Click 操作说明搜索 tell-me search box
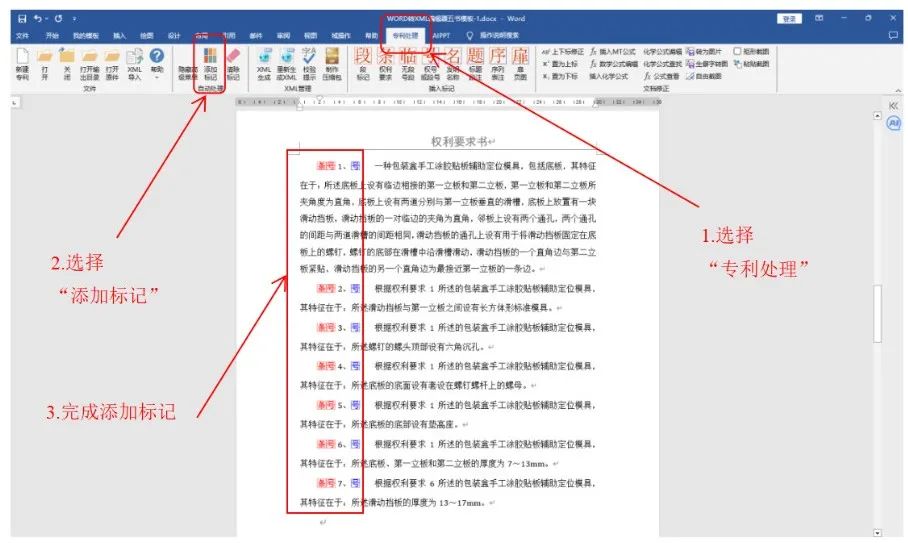Viewport: 908px width, 543px height. (x=494, y=36)
